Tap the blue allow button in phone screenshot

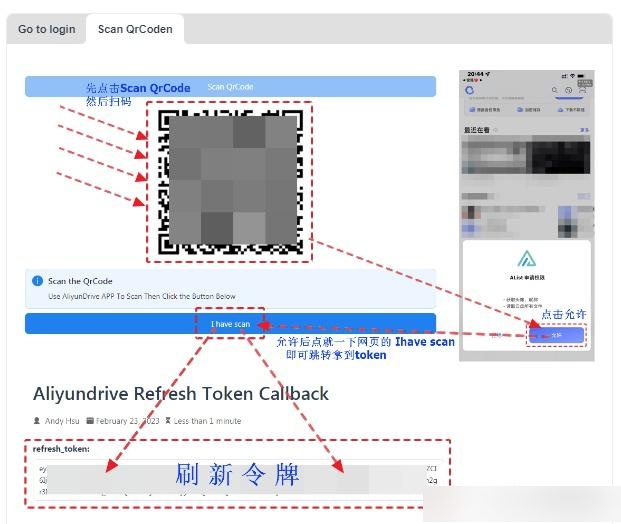point(556,335)
